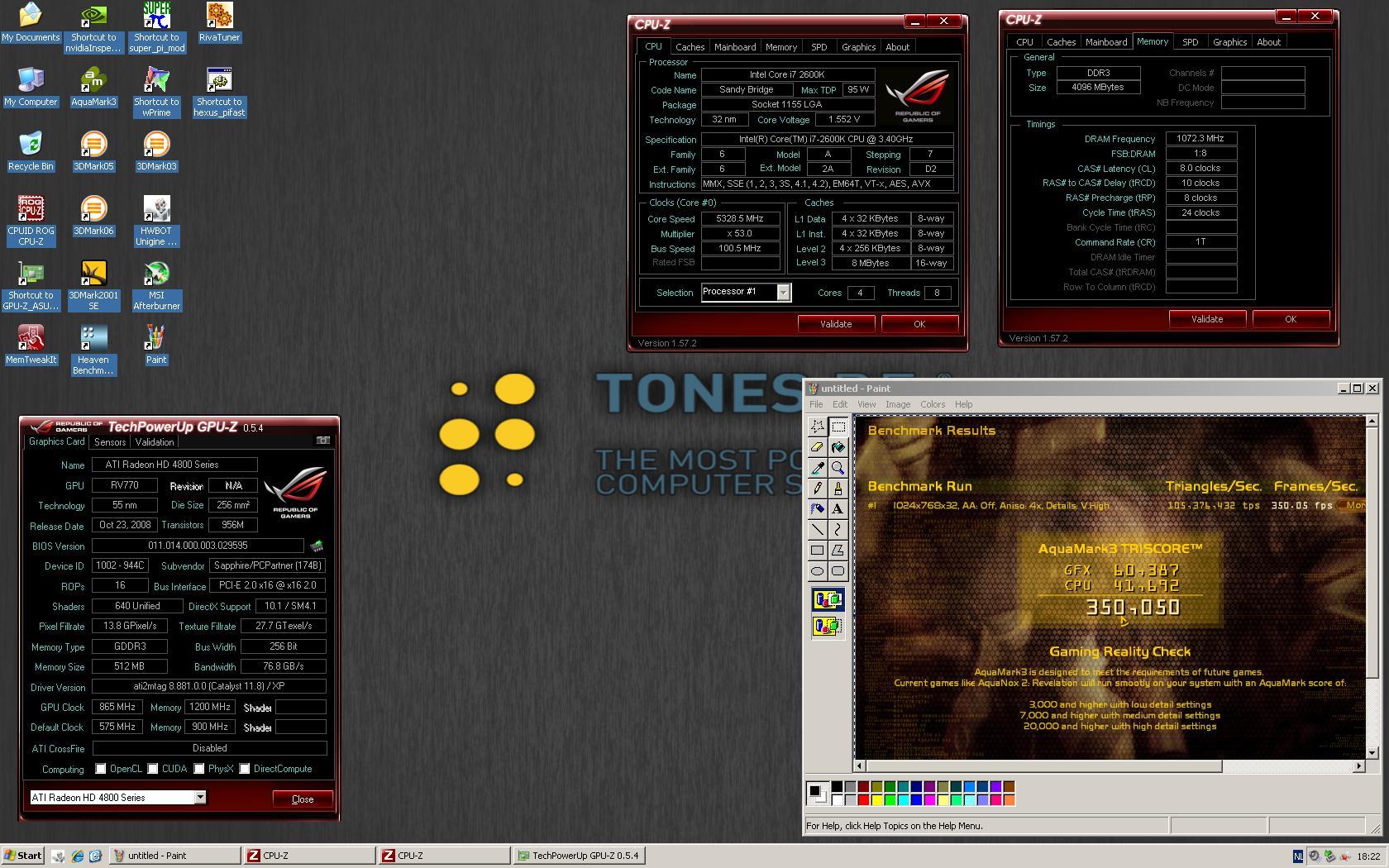Open the AquaMark3 desktop icon
The width and height of the screenshot is (1389, 868).
tap(93, 87)
